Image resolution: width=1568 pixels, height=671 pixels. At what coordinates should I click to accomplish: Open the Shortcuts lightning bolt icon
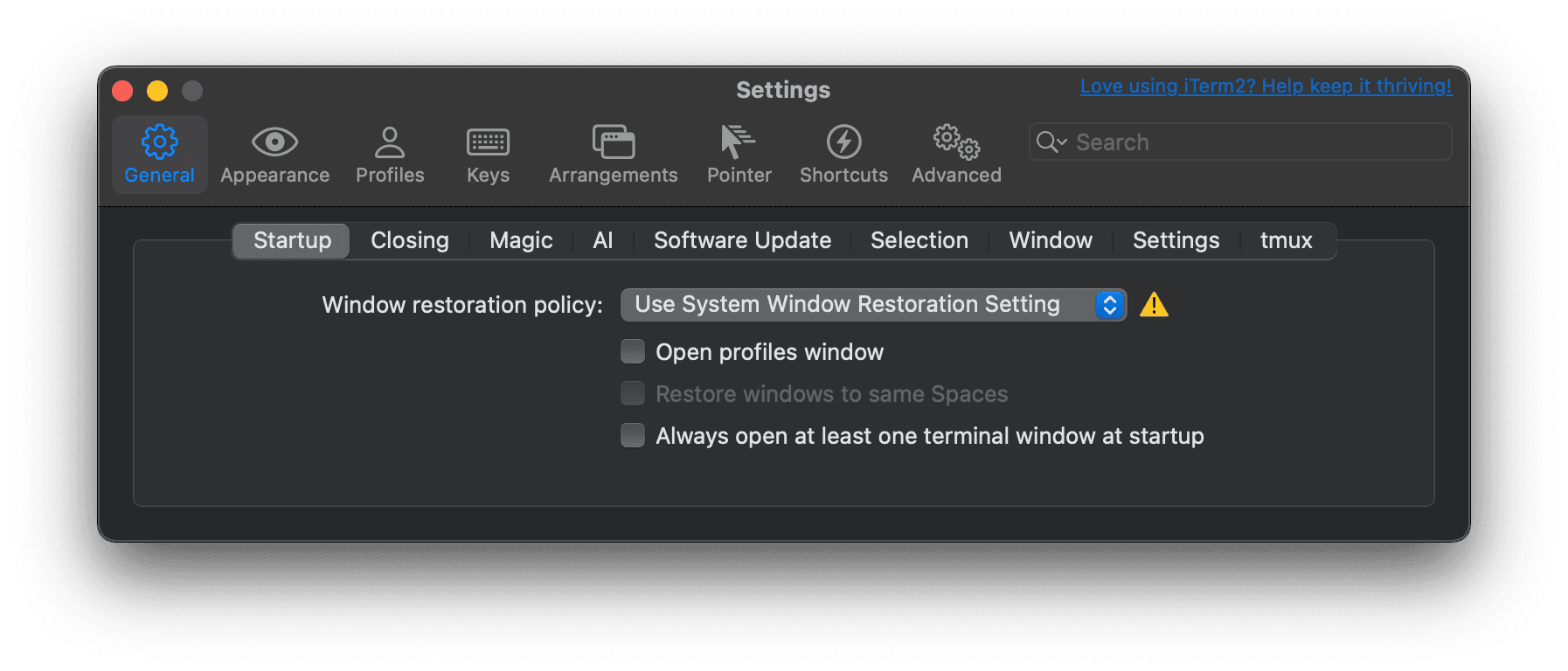coord(843,142)
